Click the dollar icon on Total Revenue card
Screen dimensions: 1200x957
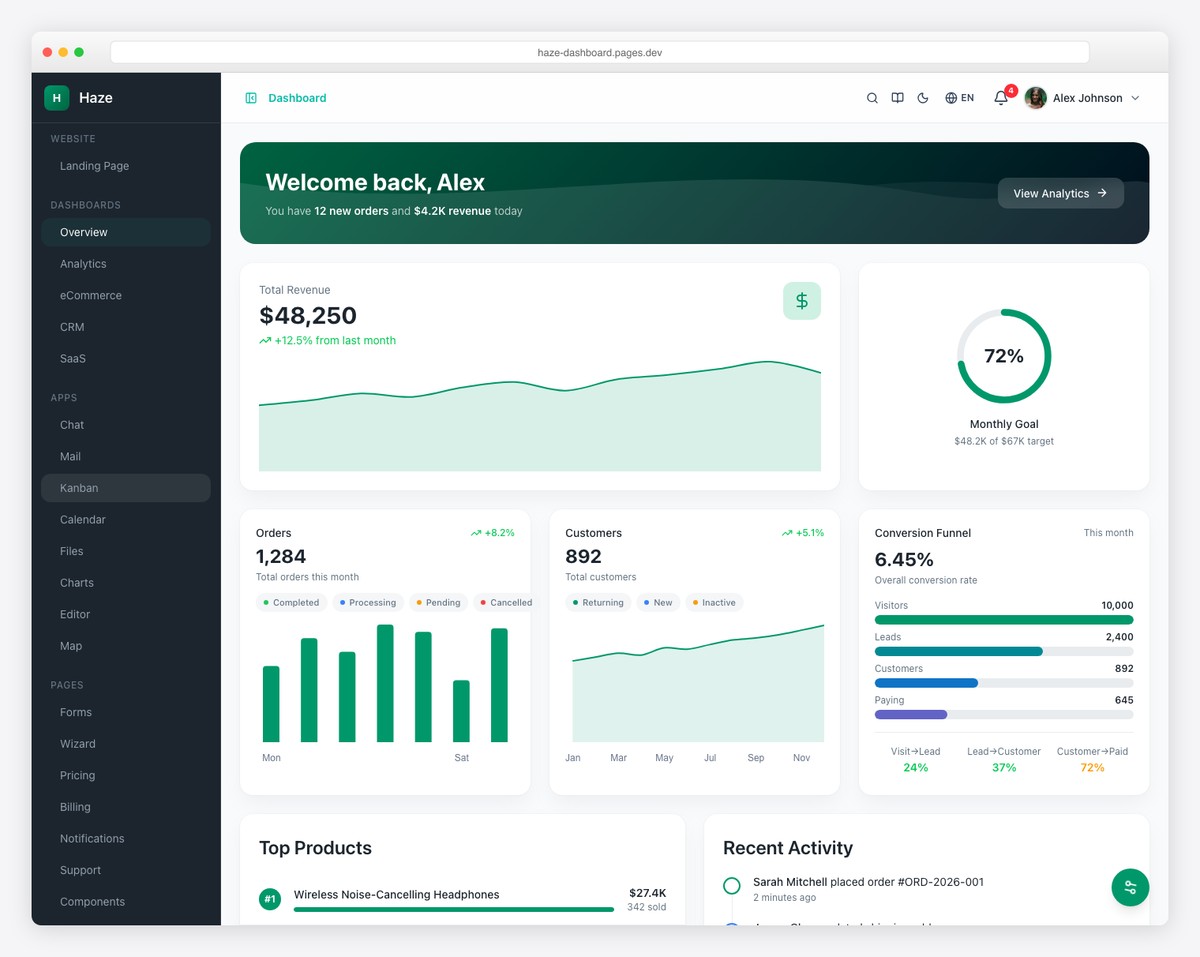[x=801, y=300]
